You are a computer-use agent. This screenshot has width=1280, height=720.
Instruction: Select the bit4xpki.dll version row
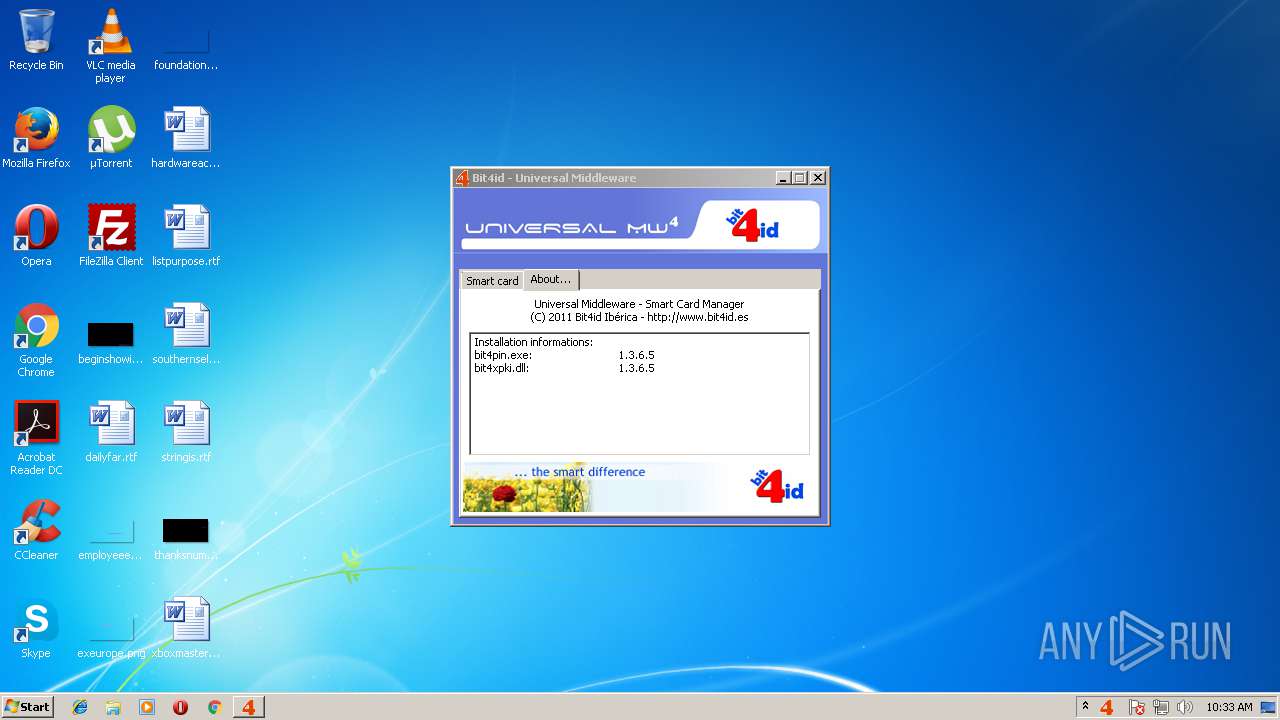coord(564,368)
